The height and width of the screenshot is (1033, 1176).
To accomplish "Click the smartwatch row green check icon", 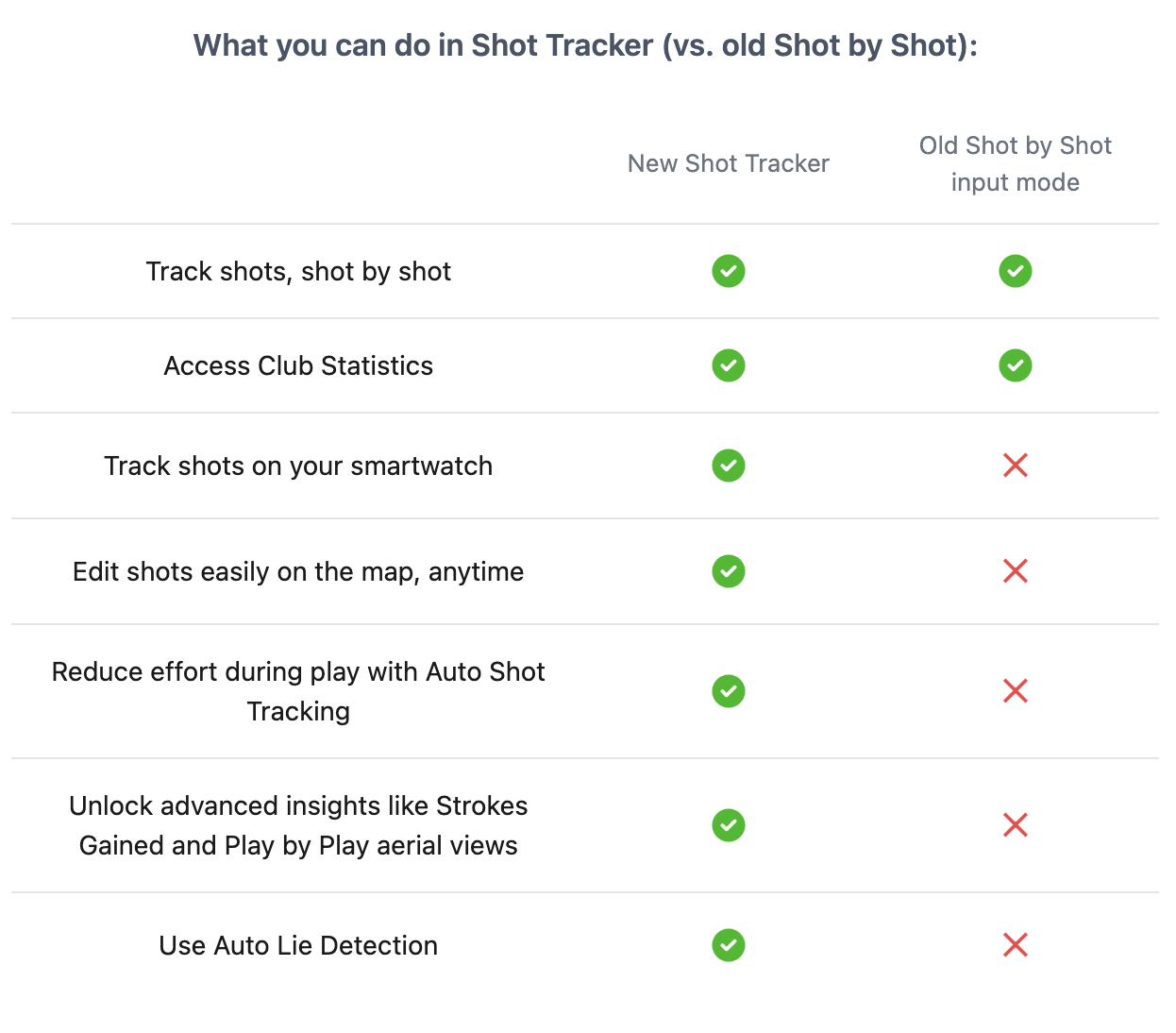I will [x=728, y=466].
